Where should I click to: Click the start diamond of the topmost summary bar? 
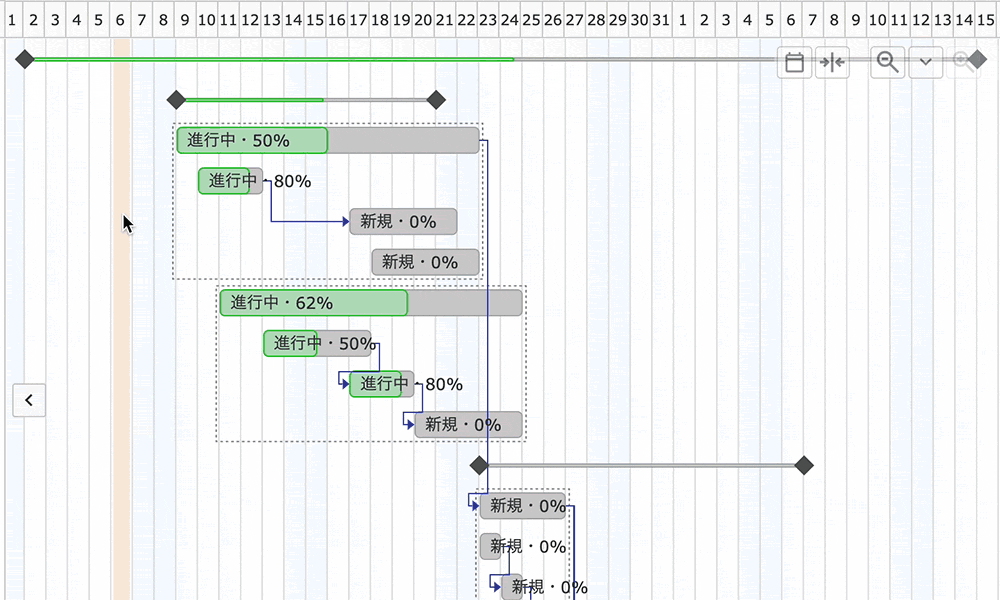(x=25, y=59)
